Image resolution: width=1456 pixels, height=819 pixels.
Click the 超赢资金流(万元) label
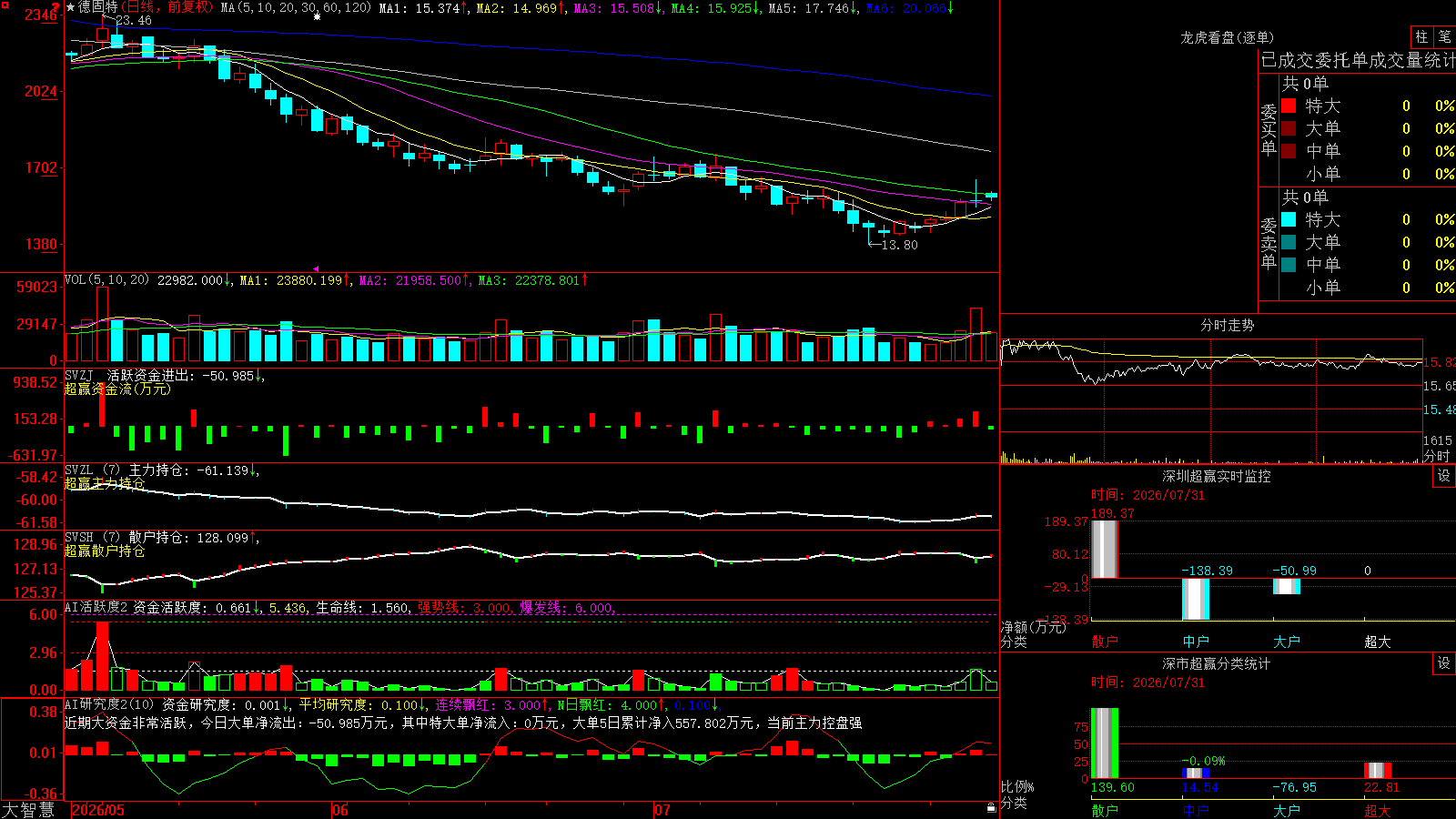[x=117, y=389]
